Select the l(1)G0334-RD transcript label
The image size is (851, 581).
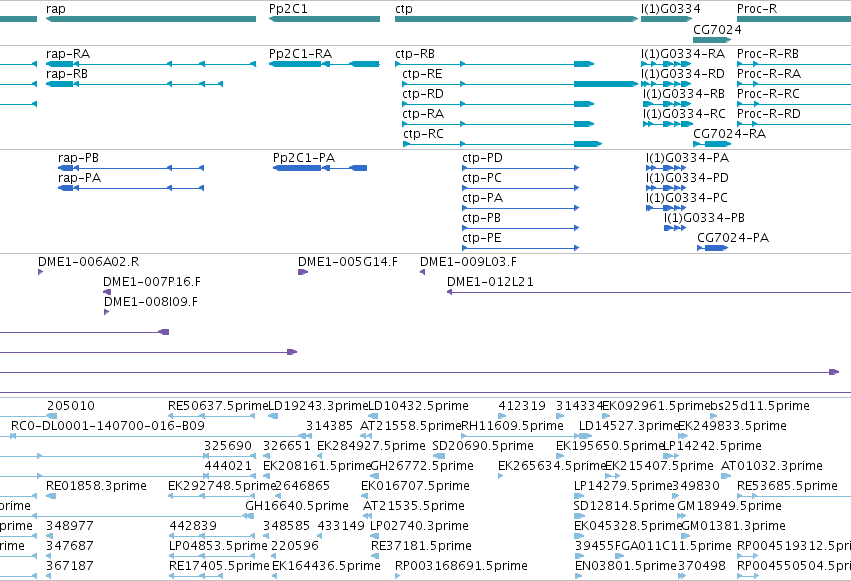tap(683, 74)
